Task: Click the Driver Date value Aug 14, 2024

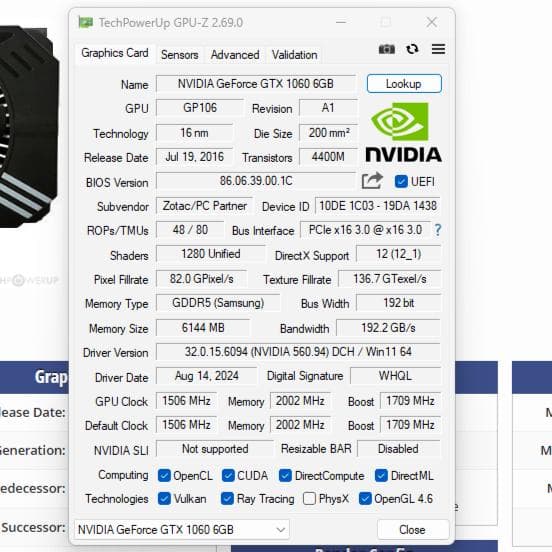Action: pos(207,376)
